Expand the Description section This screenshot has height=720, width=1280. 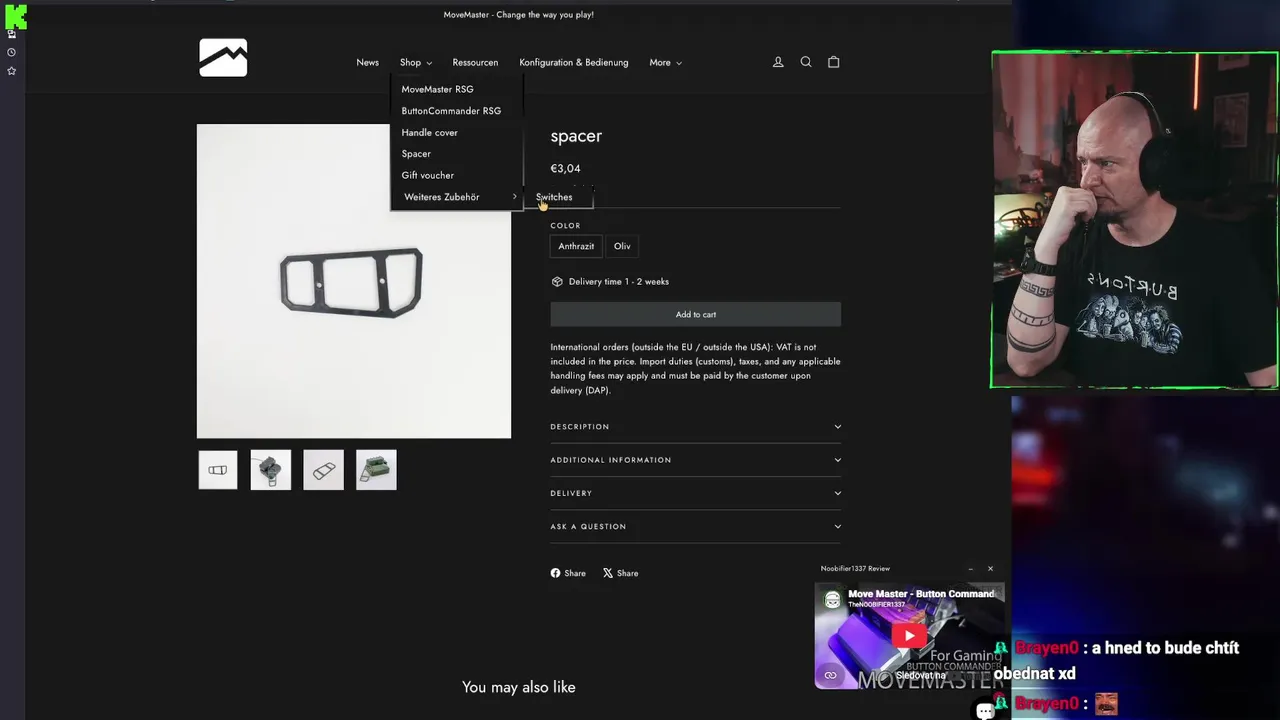pos(695,427)
